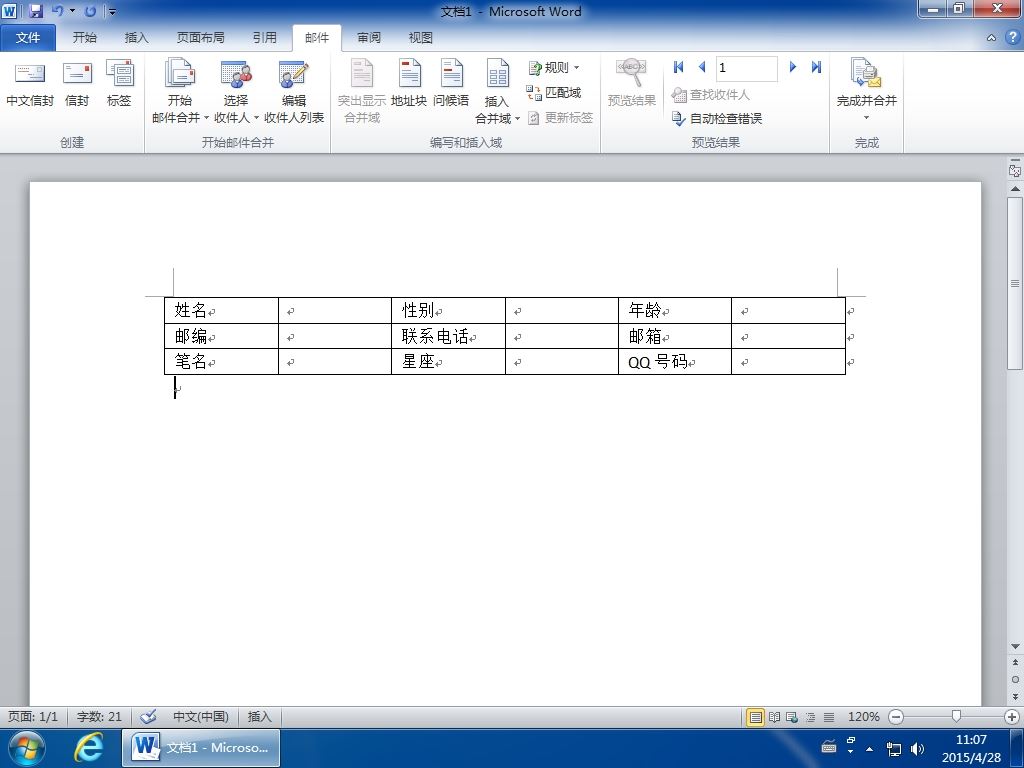This screenshot has height=768, width=1024.
Task: Open Insert Merge Field (插入合并域) dropdown
Action: click(497, 91)
